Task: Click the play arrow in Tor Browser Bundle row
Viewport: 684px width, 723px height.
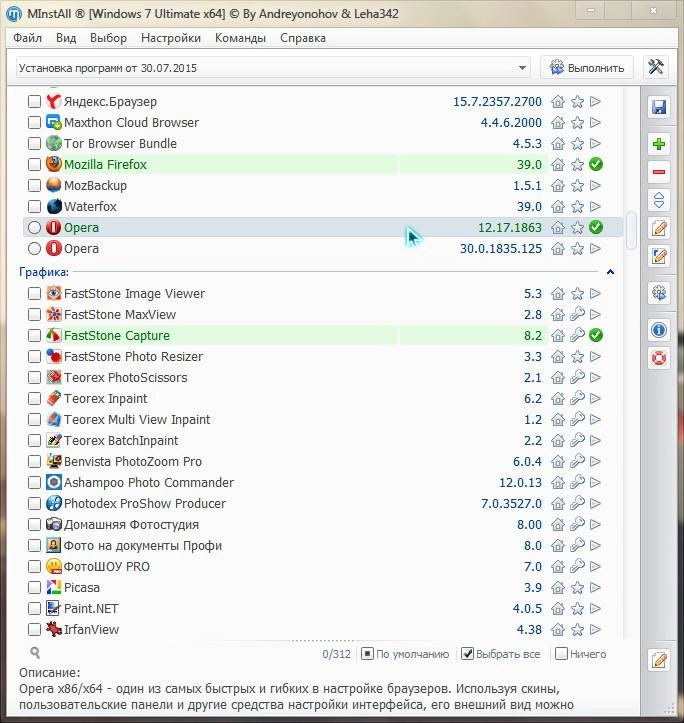Action: pos(595,143)
